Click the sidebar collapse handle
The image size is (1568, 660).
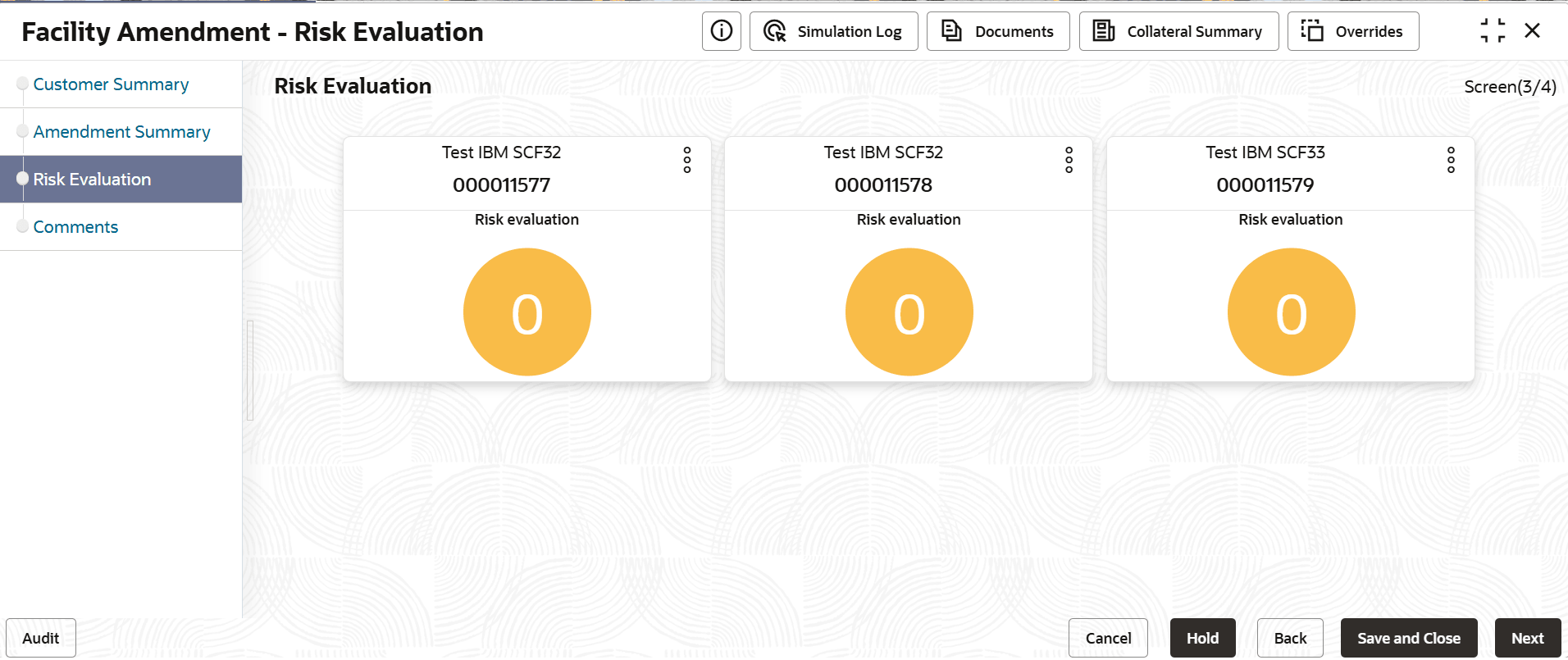point(250,371)
